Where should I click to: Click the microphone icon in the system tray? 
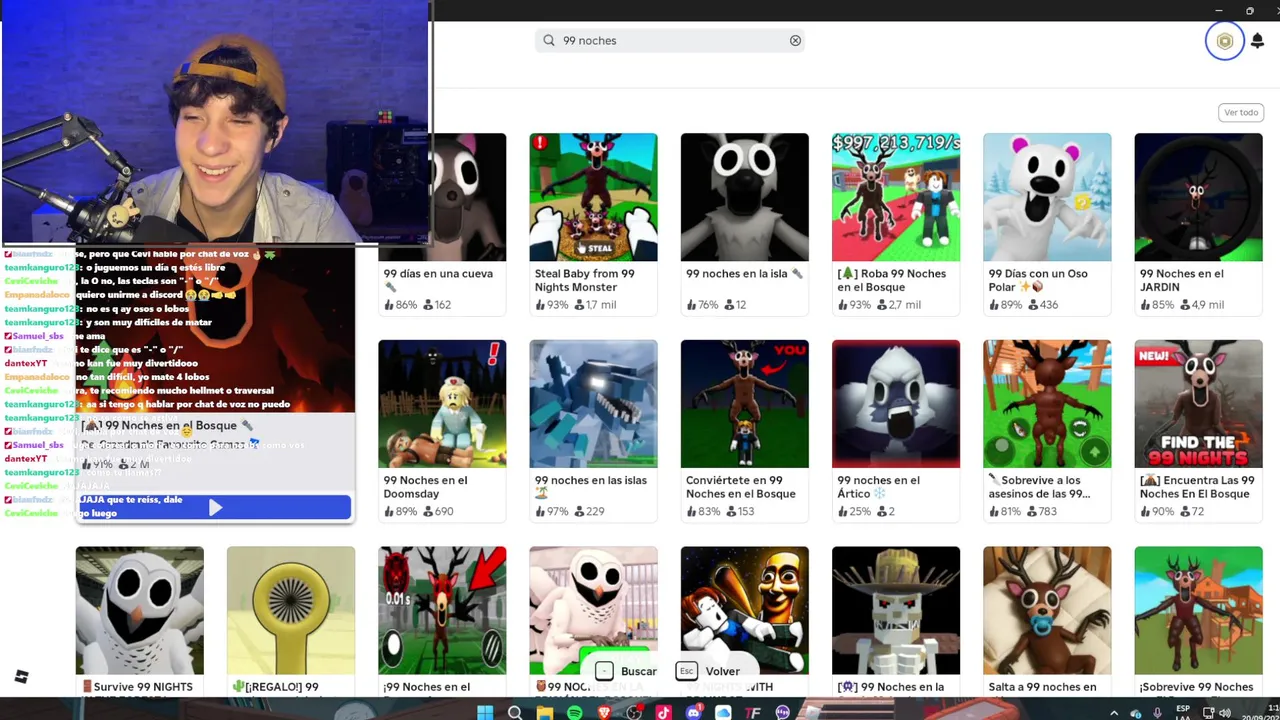point(1158,713)
